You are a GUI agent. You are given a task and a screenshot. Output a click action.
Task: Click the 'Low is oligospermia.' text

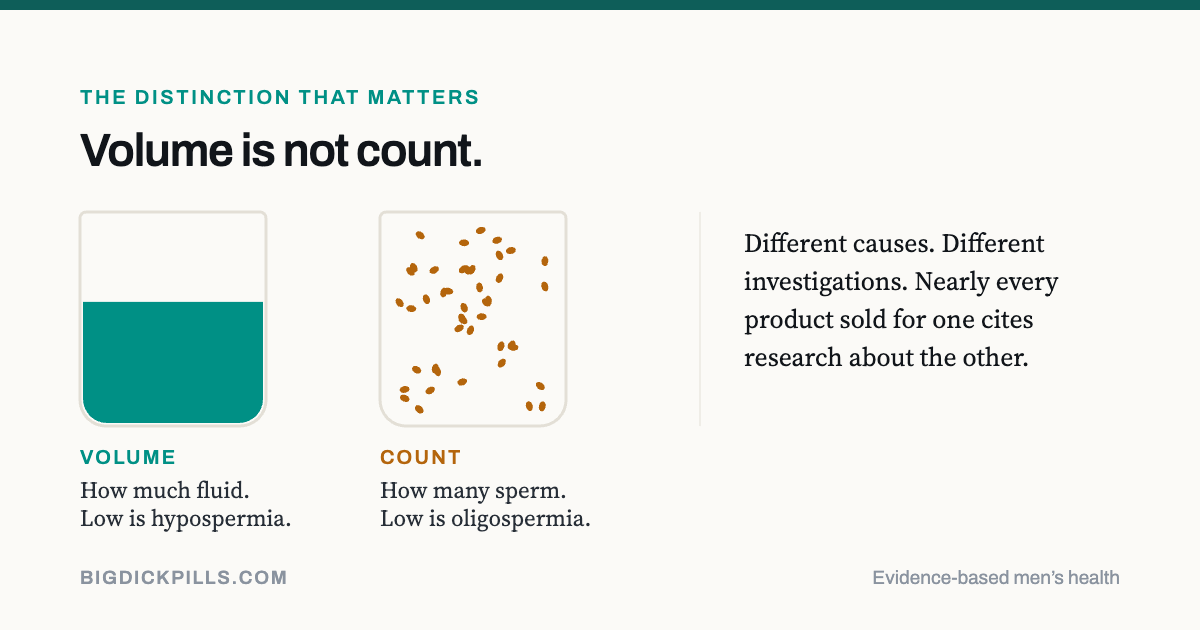(x=486, y=520)
